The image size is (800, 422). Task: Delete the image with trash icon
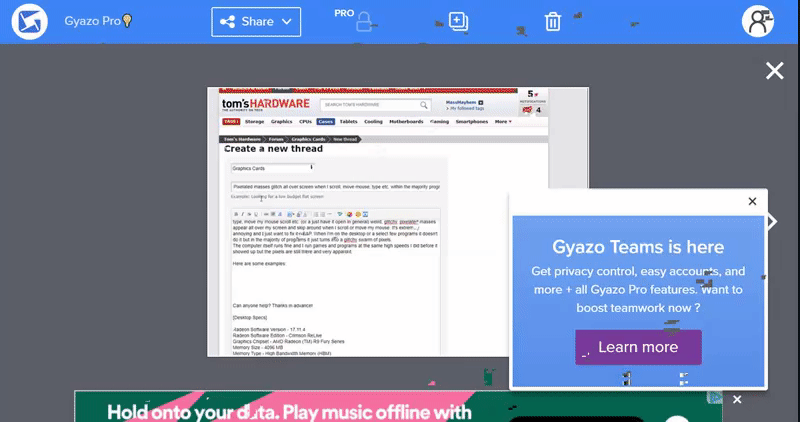pyautogui.click(x=553, y=22)
